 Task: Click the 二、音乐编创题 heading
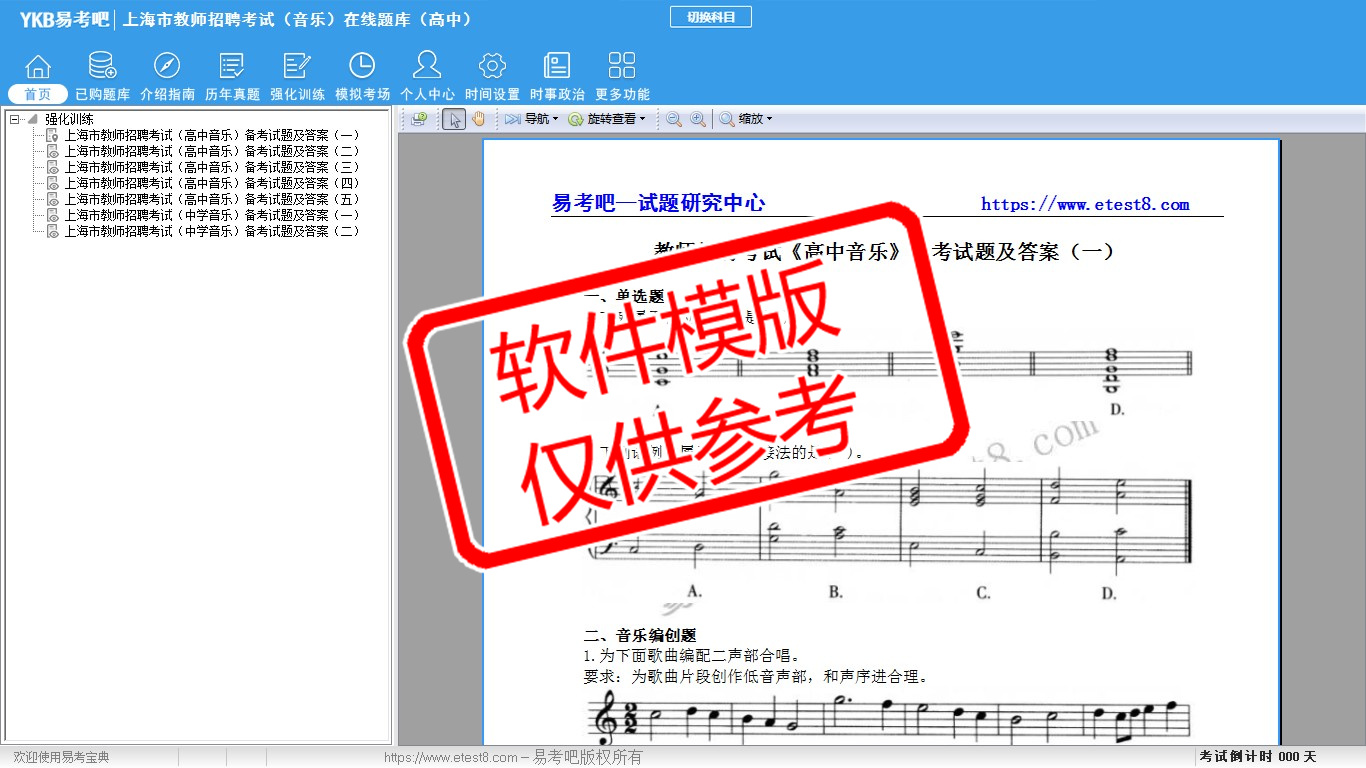[x=640, y=635]
